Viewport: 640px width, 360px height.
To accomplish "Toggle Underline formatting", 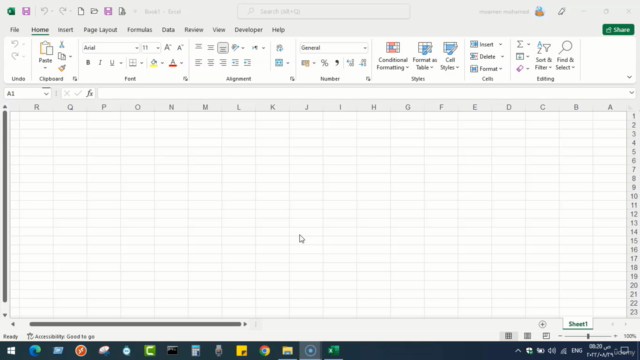I will point(112,63).
